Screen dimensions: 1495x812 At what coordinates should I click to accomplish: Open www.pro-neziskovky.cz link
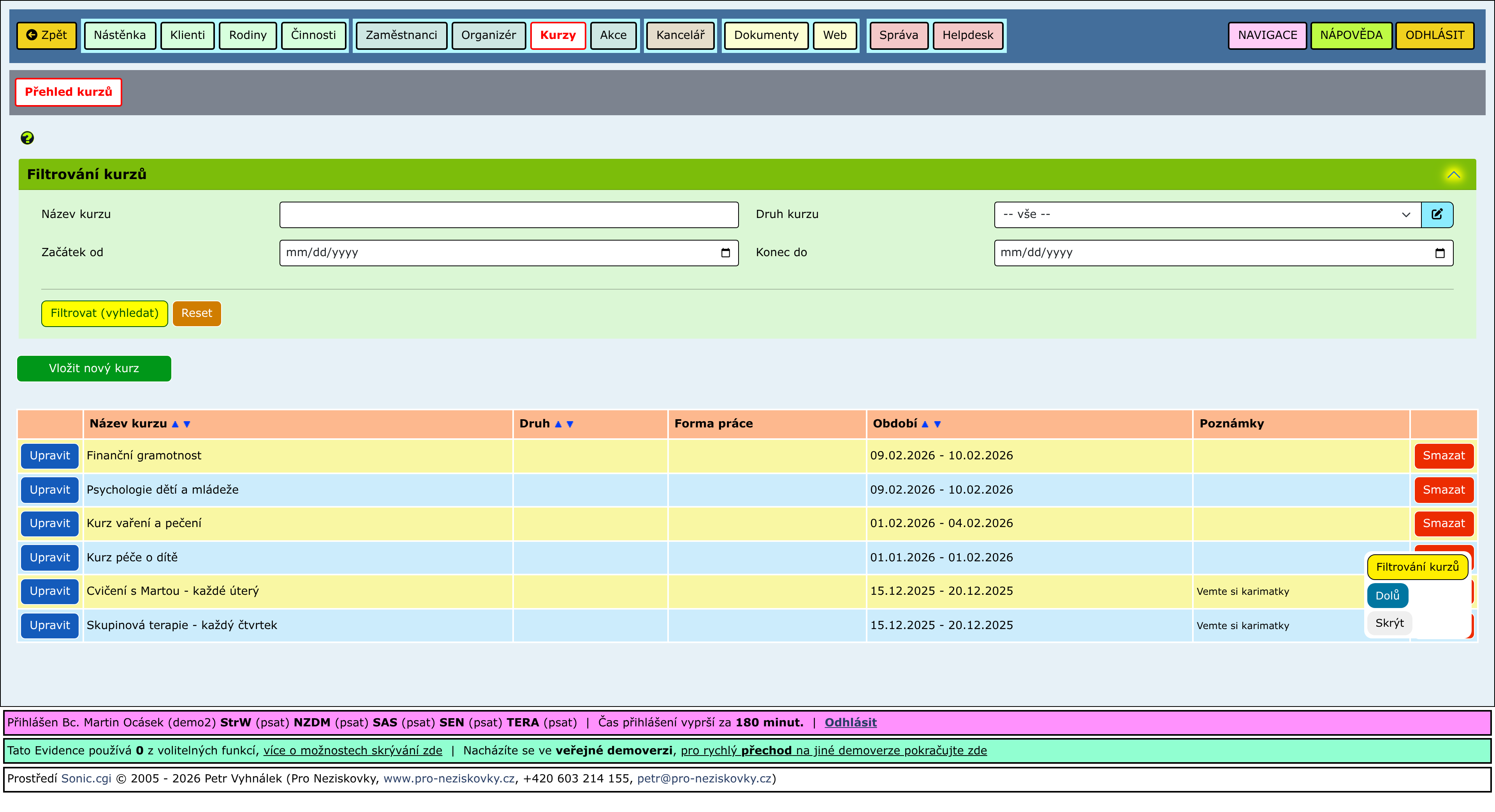[x=448, y=780]
